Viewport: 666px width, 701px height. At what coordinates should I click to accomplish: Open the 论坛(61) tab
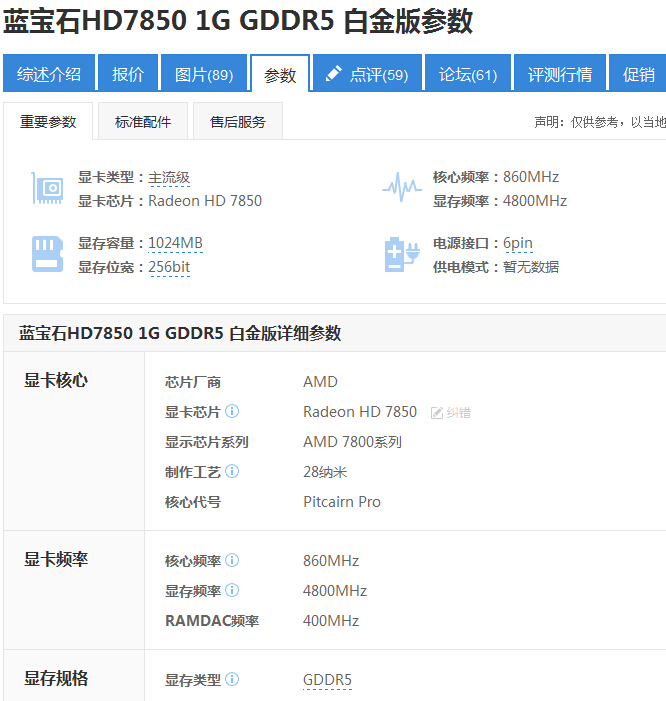(468, 73)
